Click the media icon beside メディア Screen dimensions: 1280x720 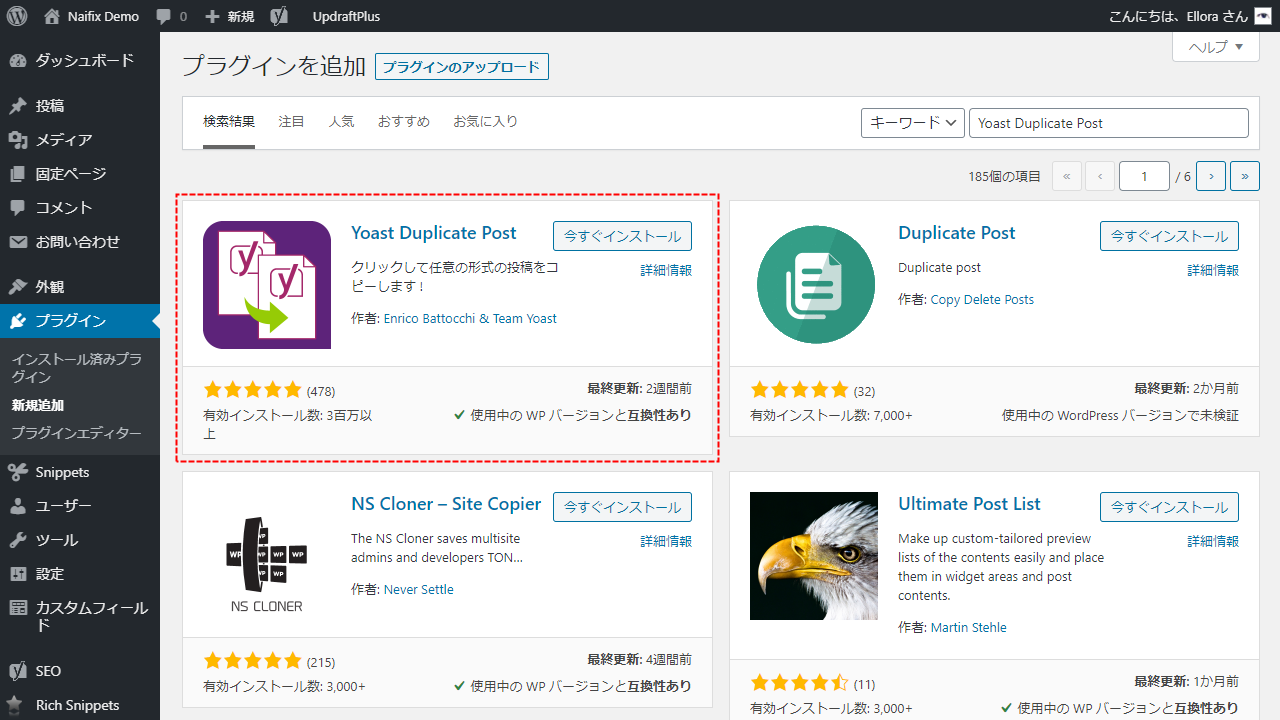[x=18, y=140]
